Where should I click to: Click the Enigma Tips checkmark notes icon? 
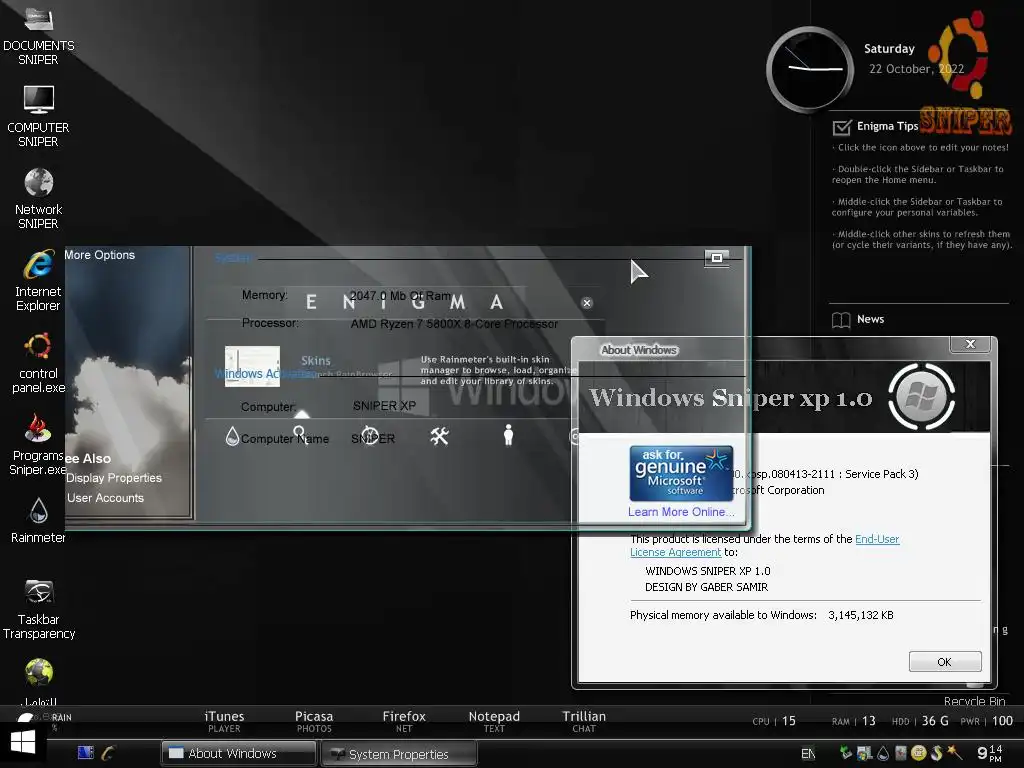pyautogui.click(x=842, y=127)
